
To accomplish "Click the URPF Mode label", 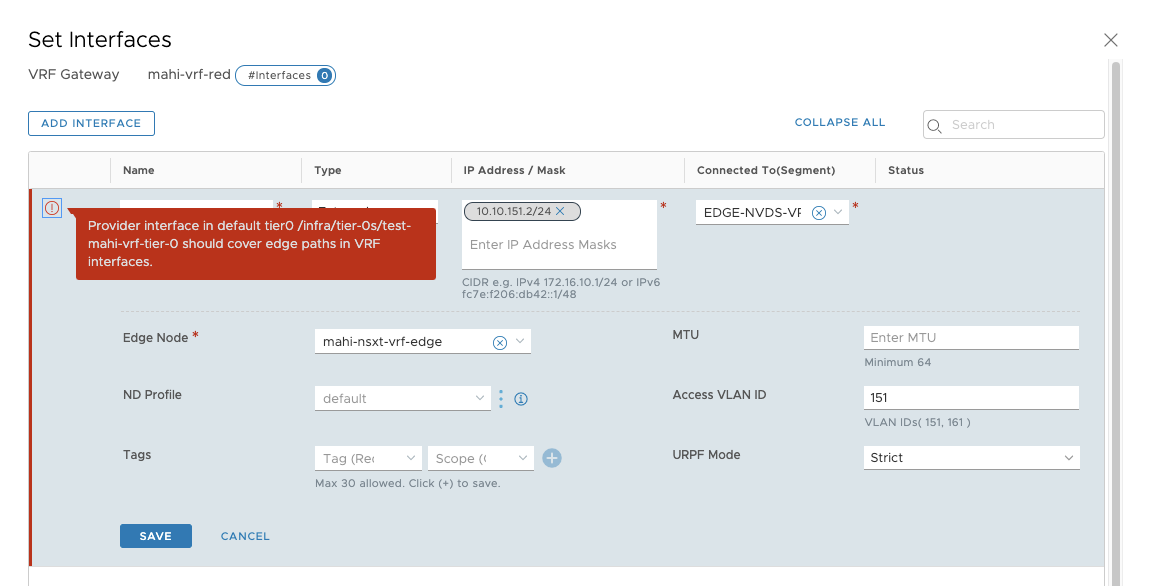I will coord(706,455).
